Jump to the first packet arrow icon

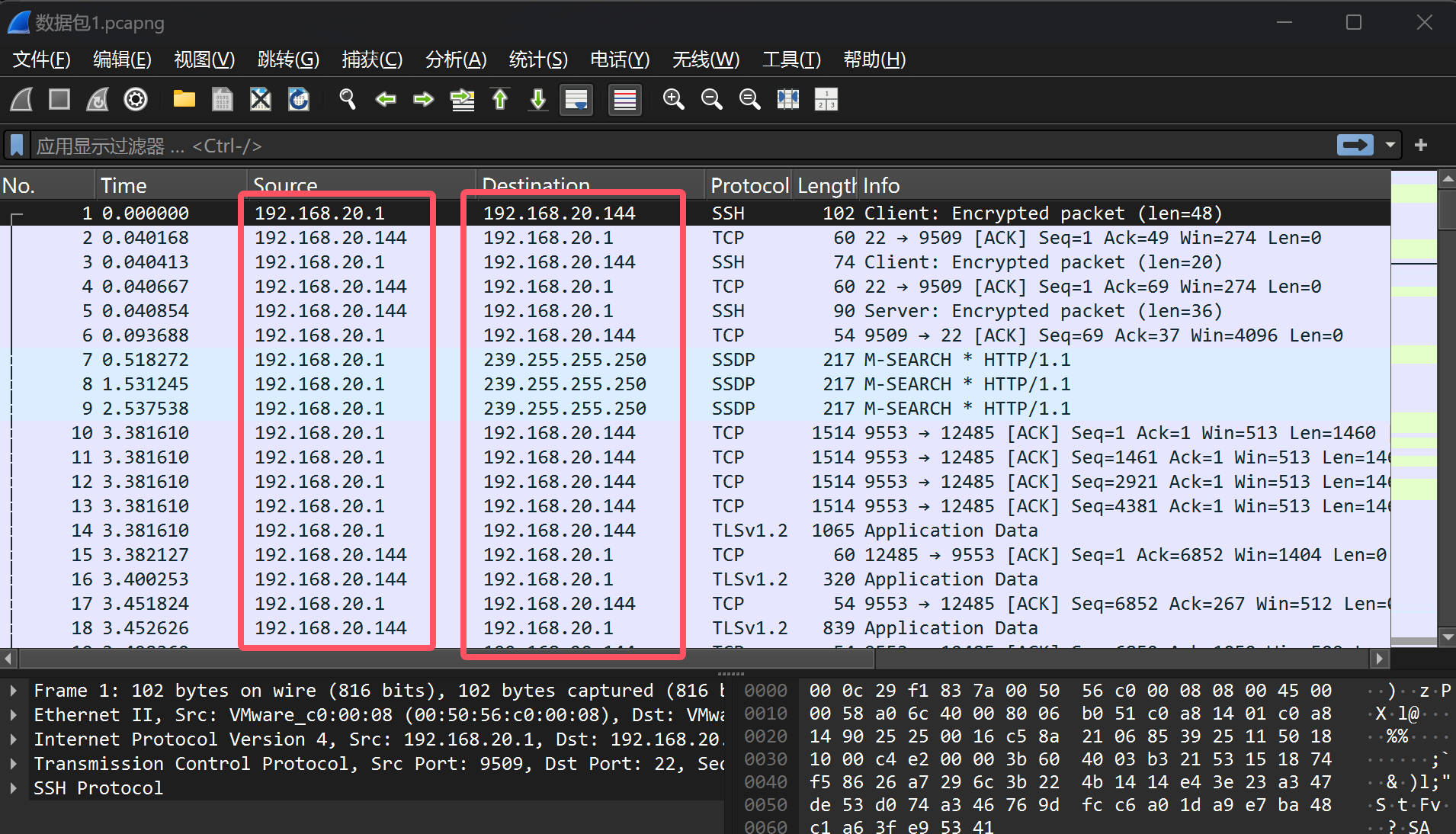pos(500,100)
